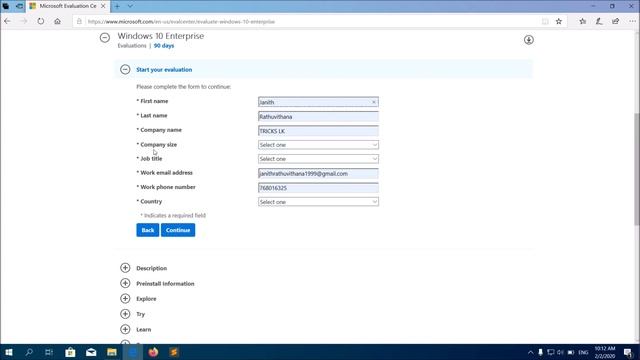Screen dimensions: 640x360
Task: Click the download icon beside Windows 10 Enterprise
Action: [529, 40]
